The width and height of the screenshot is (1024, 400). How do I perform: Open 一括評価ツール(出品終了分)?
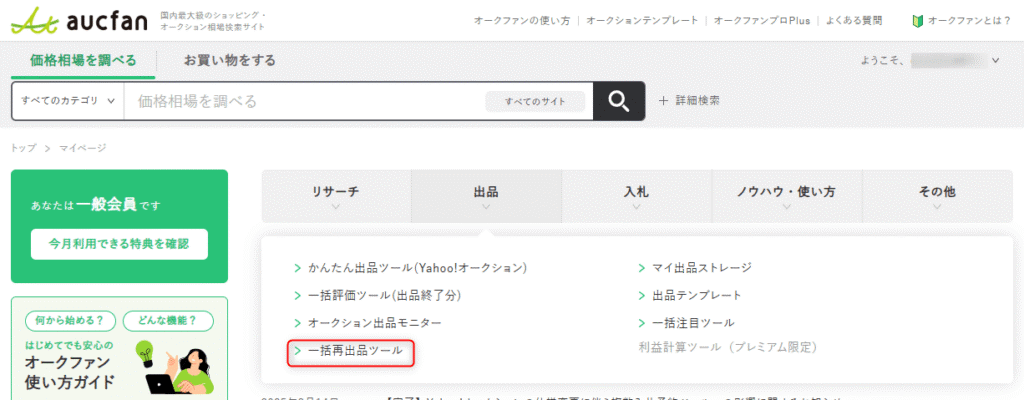[x=385, y=295]
